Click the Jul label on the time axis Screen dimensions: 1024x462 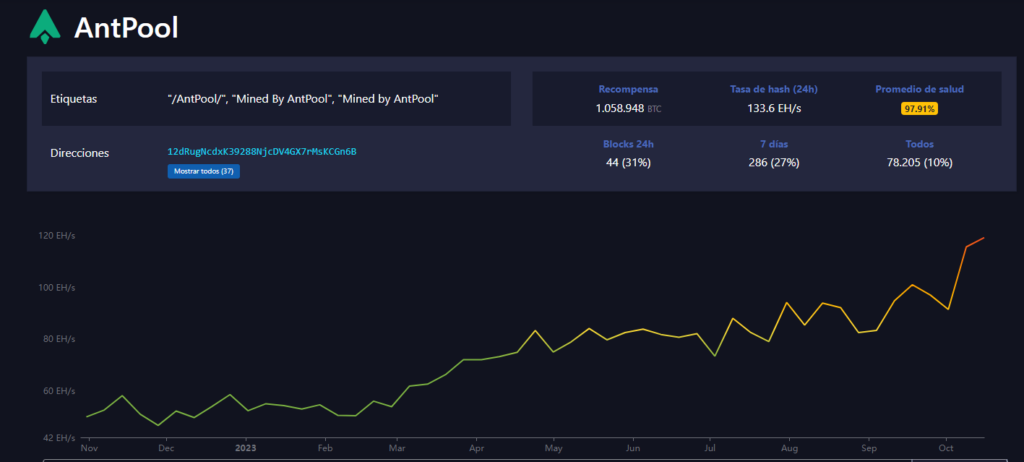[x=710, y=449]
